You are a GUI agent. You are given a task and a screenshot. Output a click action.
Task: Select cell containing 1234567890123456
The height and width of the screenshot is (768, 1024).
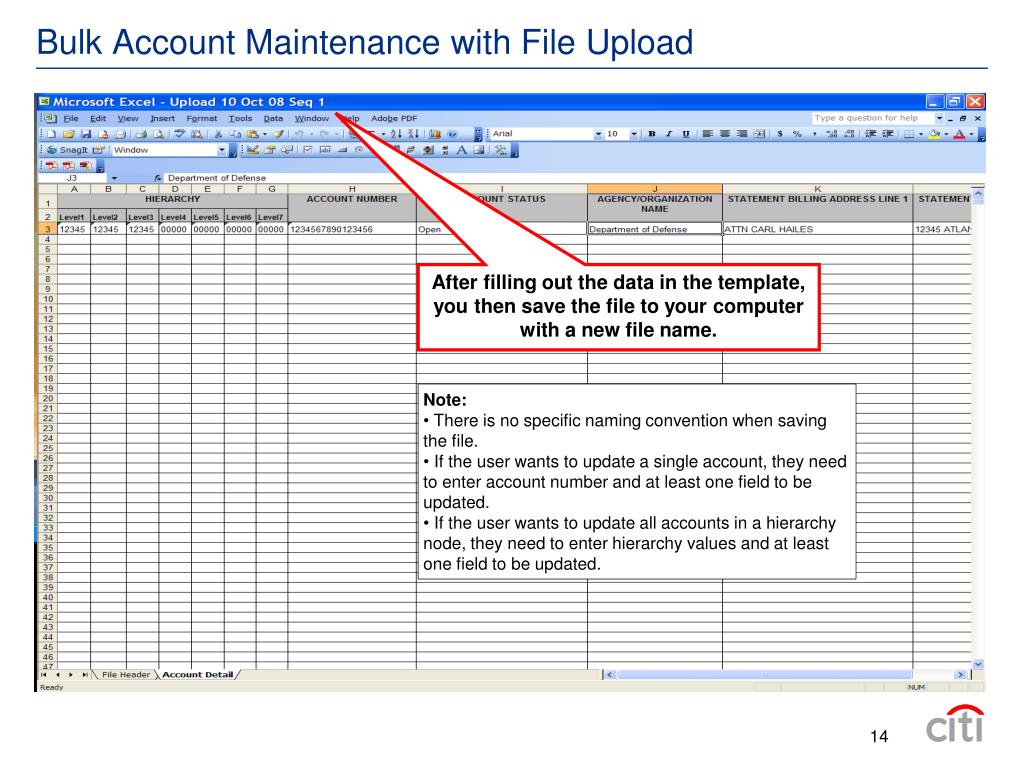point(351,229)
